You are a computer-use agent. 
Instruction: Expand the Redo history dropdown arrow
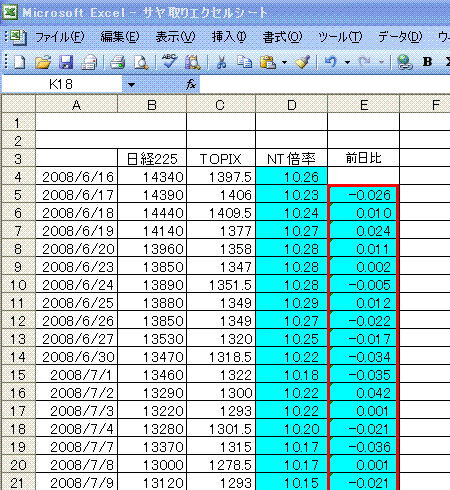[x=381, y=62]
